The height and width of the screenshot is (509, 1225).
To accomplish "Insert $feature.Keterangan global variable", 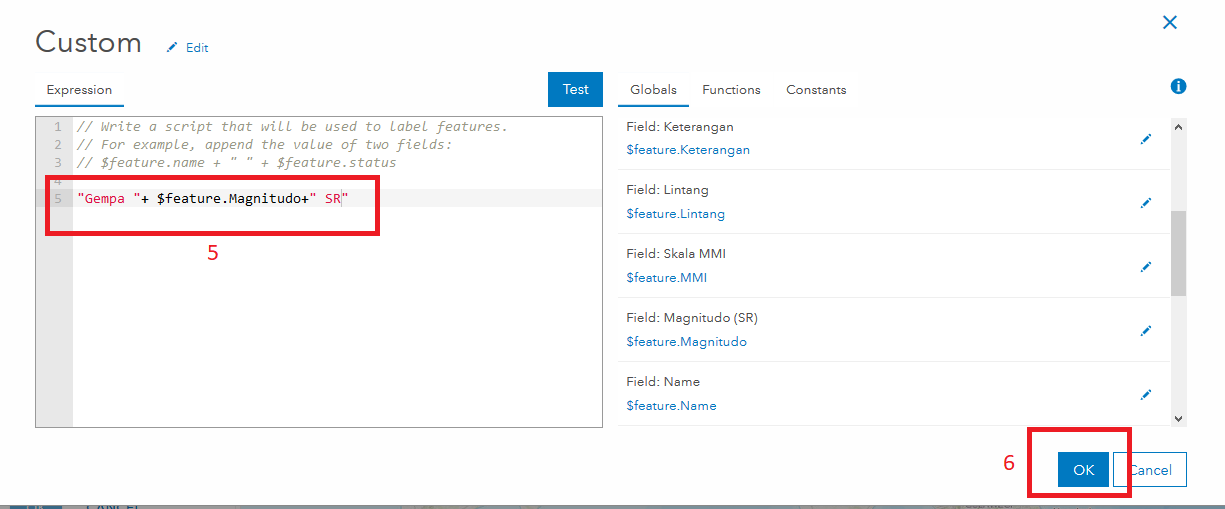I will [688, 150].
